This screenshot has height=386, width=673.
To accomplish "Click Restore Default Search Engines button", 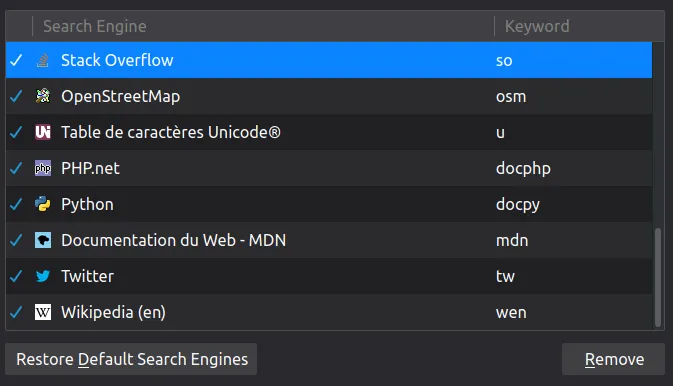I will (131, 359).
